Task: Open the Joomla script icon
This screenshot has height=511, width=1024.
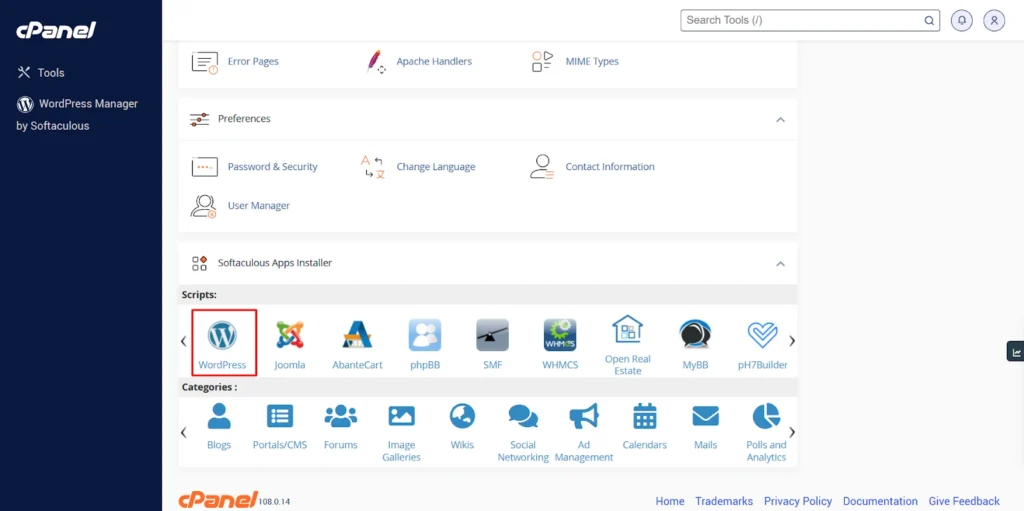Action: point(290,335)
